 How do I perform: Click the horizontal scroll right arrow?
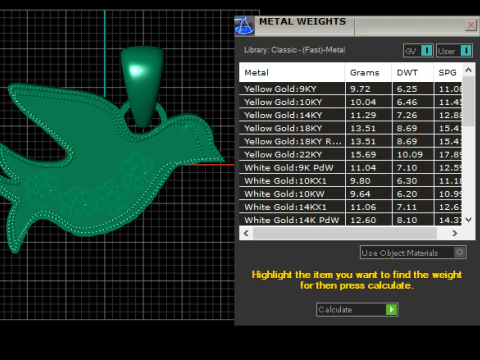[x=455, y=233]
